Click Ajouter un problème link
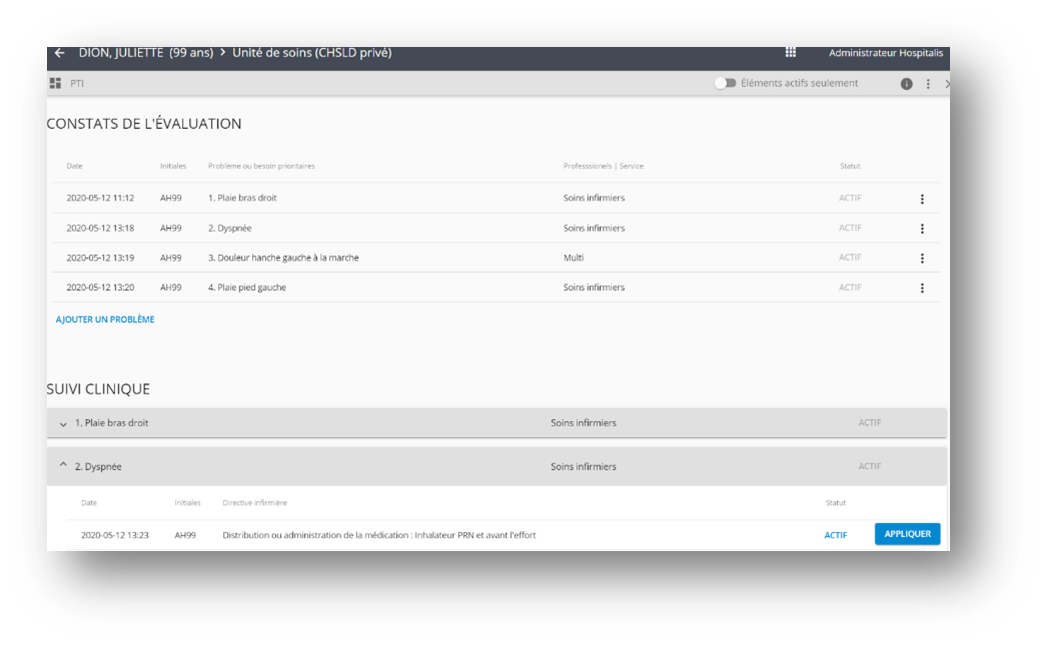Screen dimensions: 1045x646 (105, 320)
